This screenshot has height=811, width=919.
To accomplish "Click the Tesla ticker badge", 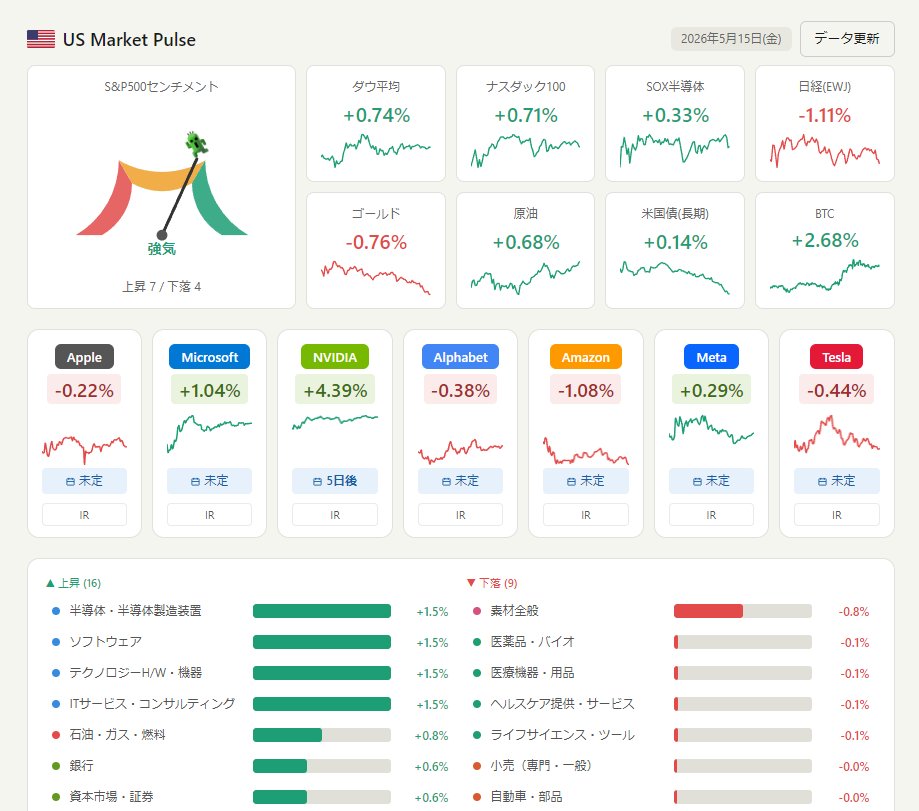I will click(836, 357).
